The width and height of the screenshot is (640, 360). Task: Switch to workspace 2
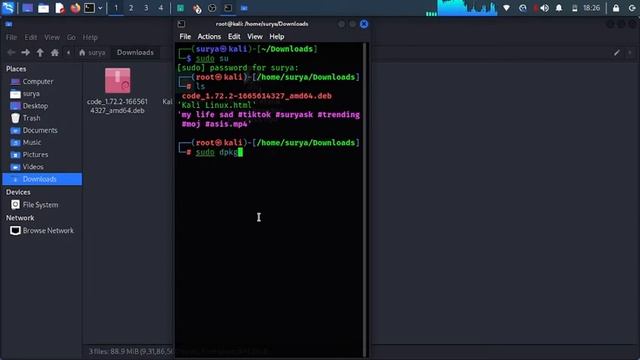131,8
